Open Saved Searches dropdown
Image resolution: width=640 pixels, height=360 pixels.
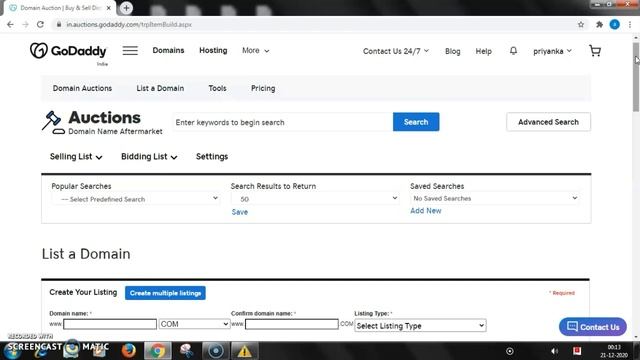(x=495, y=198)
